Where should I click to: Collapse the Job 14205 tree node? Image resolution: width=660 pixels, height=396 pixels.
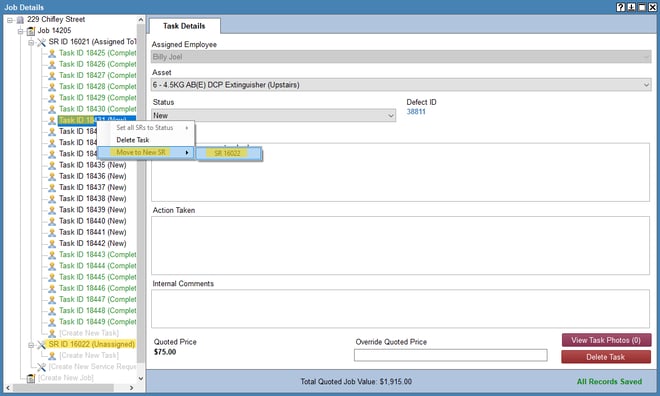coord(20,31)
